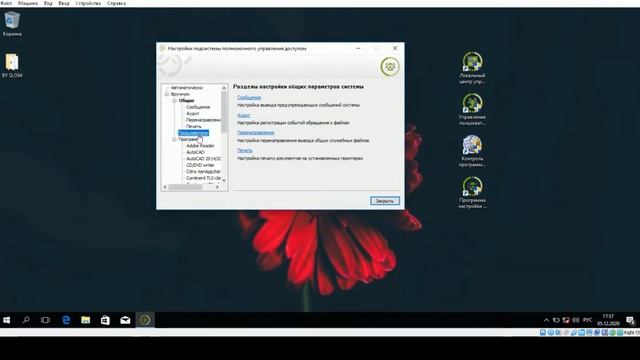The height and width of the screenshot is (360, 640).
Task: Collapse the Программы tree node
Action: (x=174, y=139)
